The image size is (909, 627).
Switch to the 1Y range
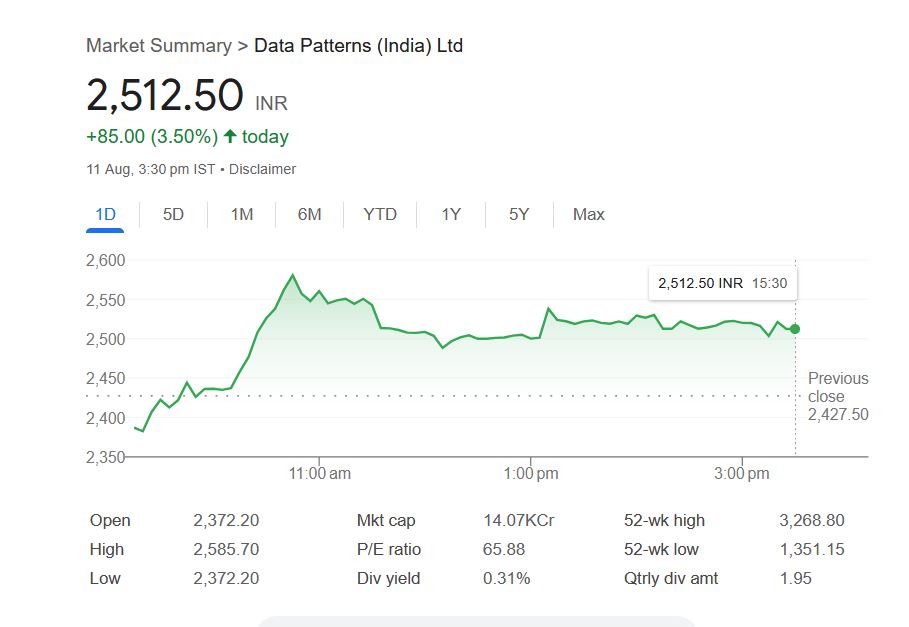pyautogui.click(x=451, y=214)
